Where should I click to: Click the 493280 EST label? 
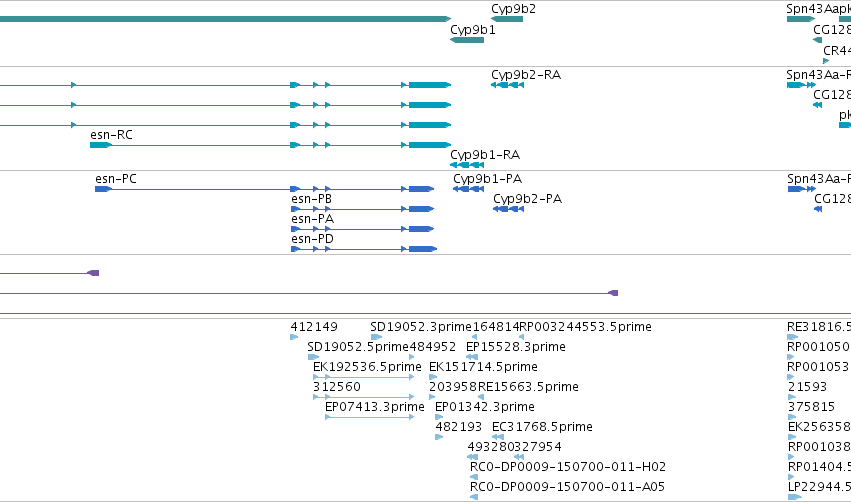(491, 448)
